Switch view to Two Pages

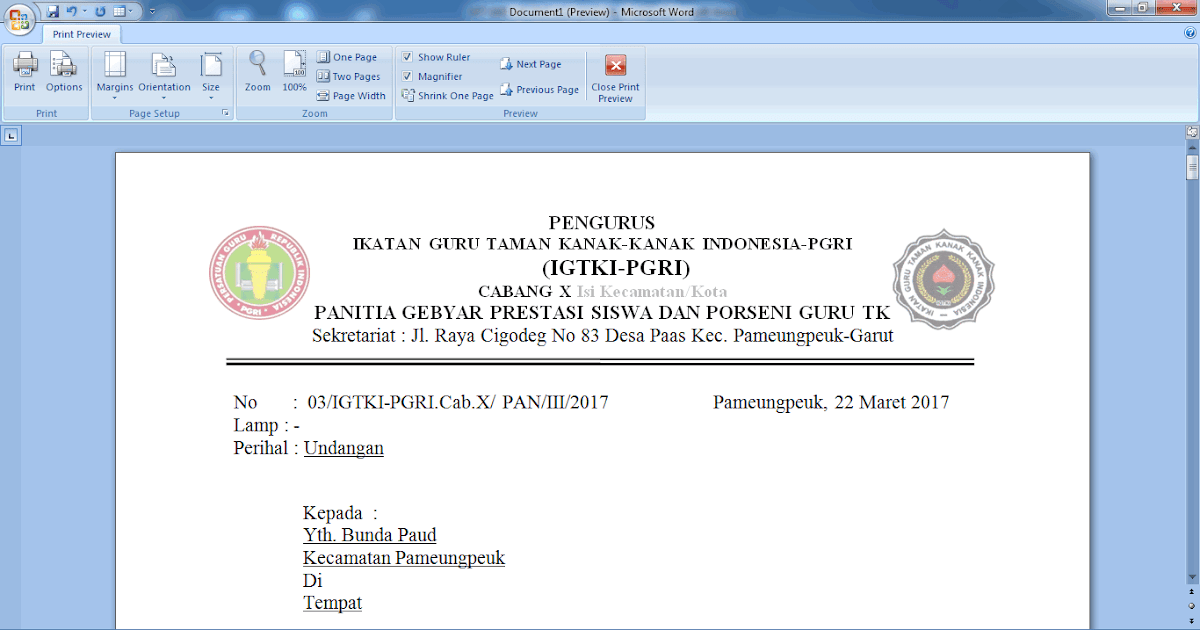click(348, 77)
